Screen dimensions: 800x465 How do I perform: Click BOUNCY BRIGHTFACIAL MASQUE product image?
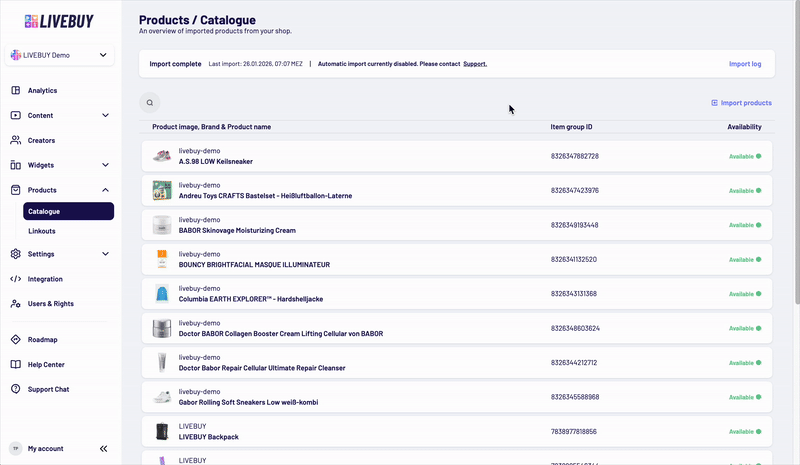point(162,259)
